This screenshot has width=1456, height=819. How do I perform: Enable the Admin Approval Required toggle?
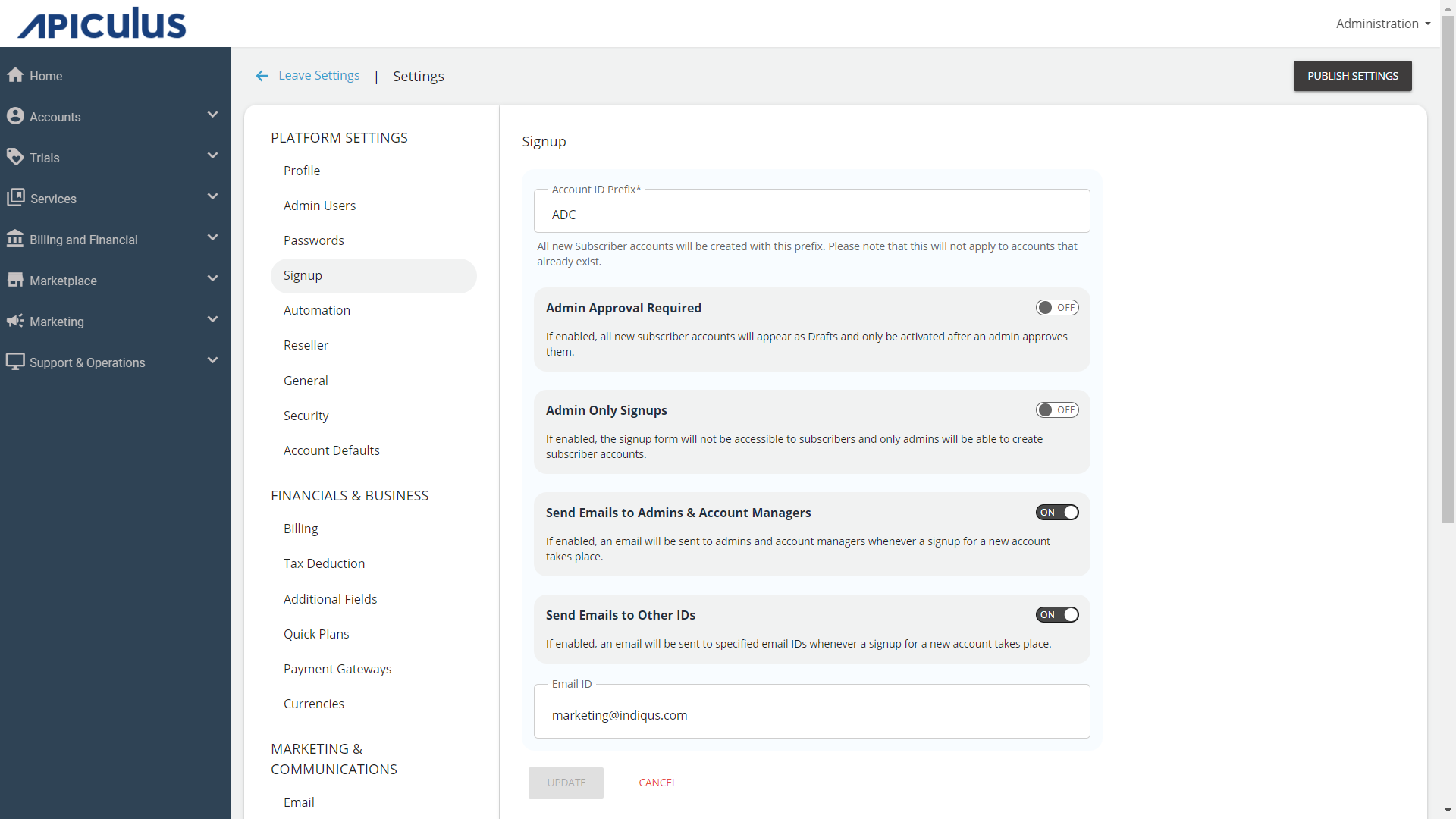pos(1058,307)
